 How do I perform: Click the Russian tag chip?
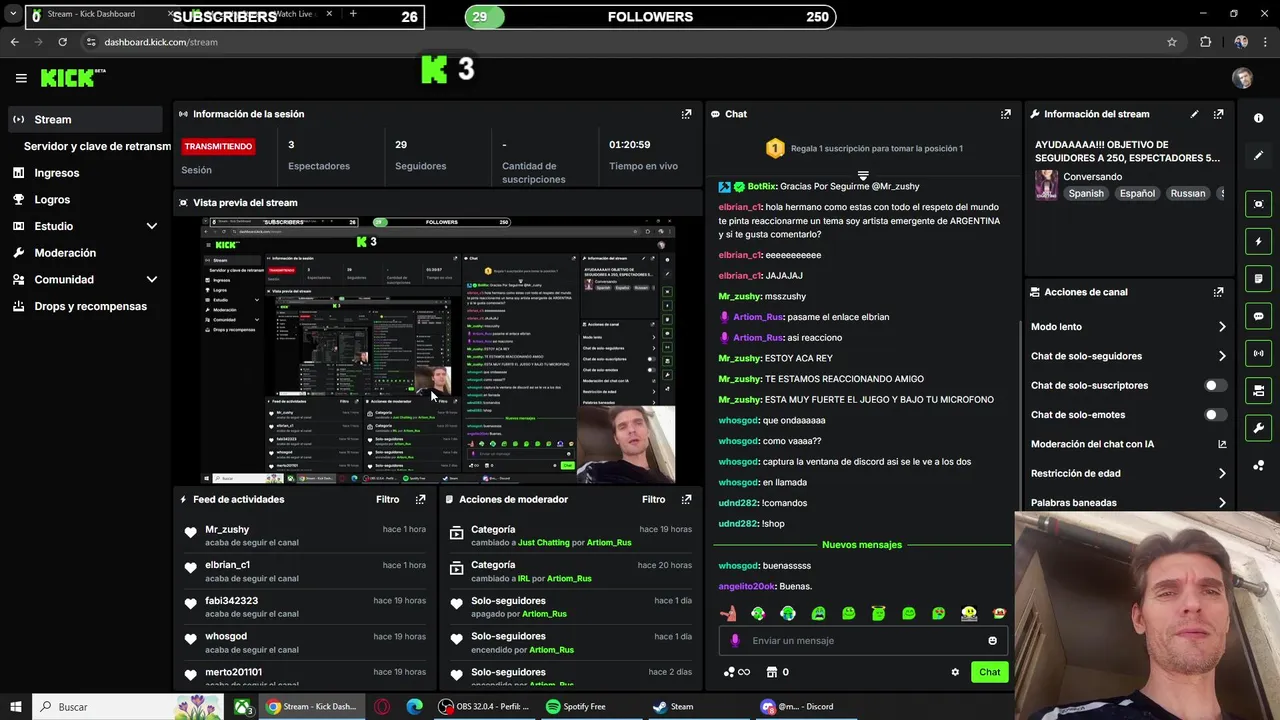[x=1188, y=193]
